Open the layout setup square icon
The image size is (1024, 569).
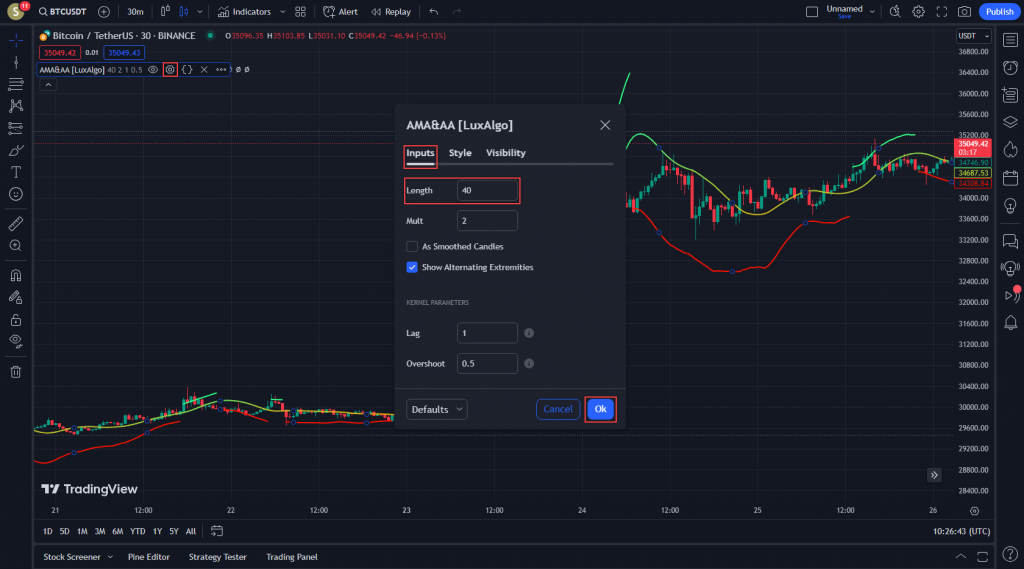812,12
